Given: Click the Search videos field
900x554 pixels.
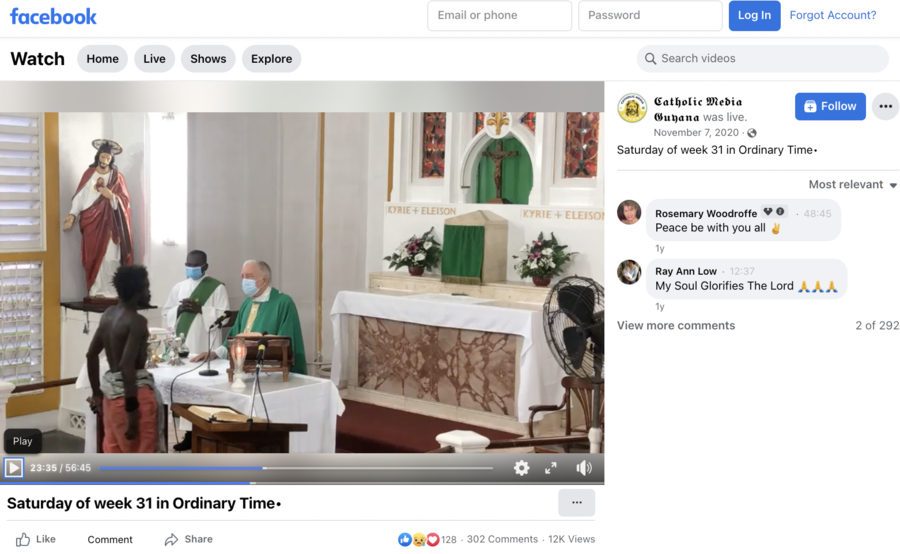Looking at the screenshot, I should (x=770, y=59).
